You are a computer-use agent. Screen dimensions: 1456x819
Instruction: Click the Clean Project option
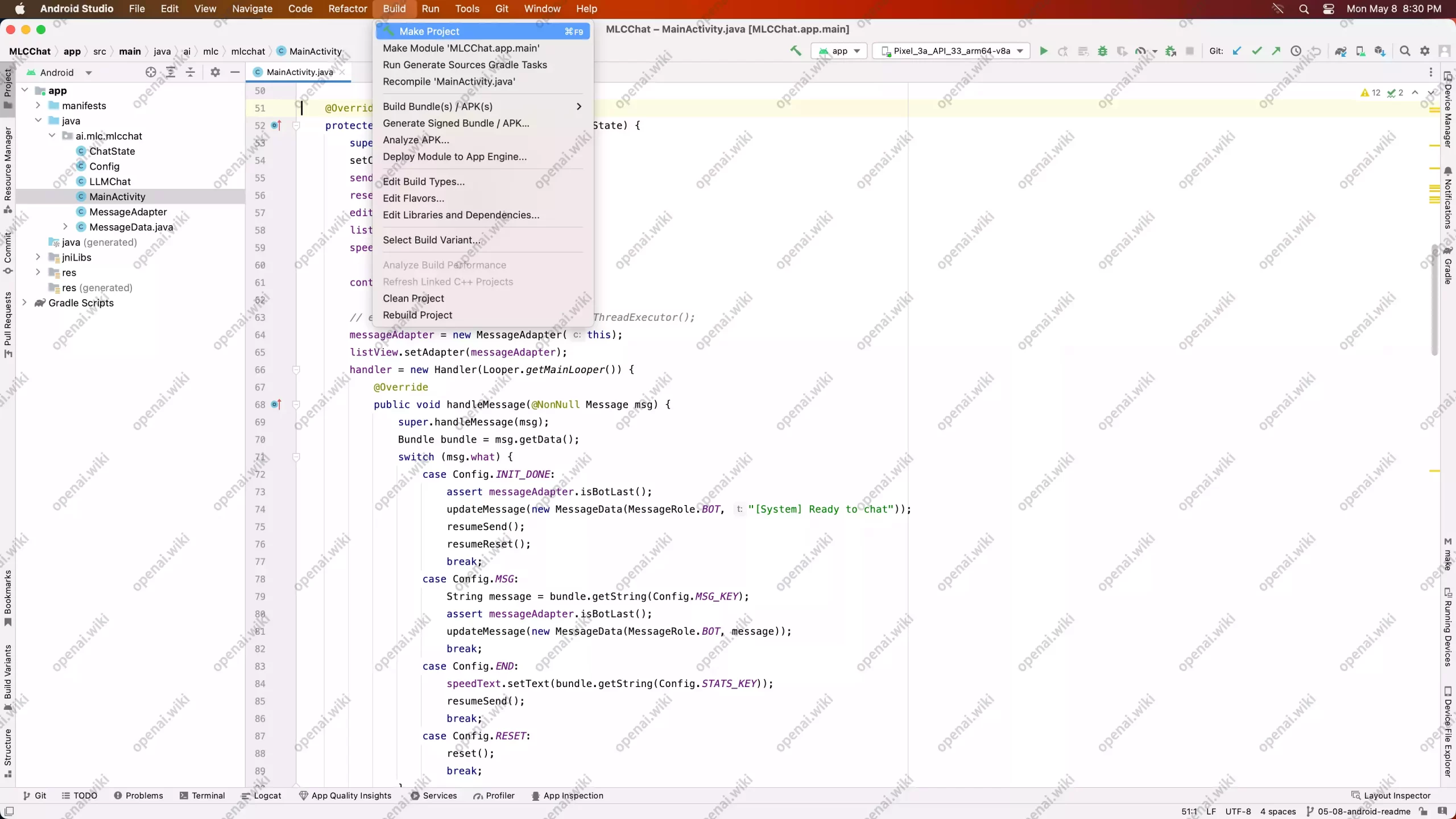[413, 298]
